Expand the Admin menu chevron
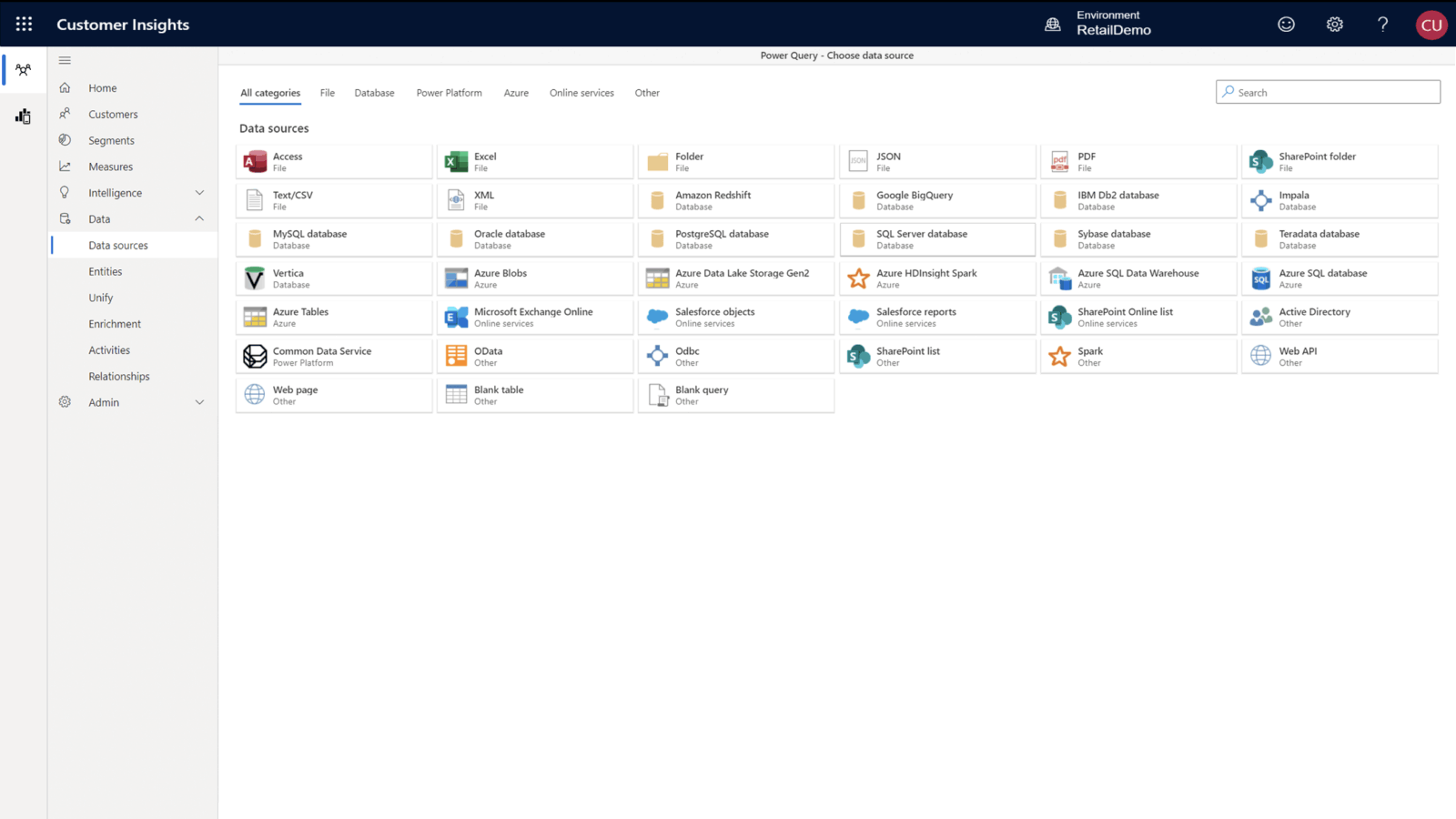Viewport: 1456px width, 819px height. pos(199,402)
